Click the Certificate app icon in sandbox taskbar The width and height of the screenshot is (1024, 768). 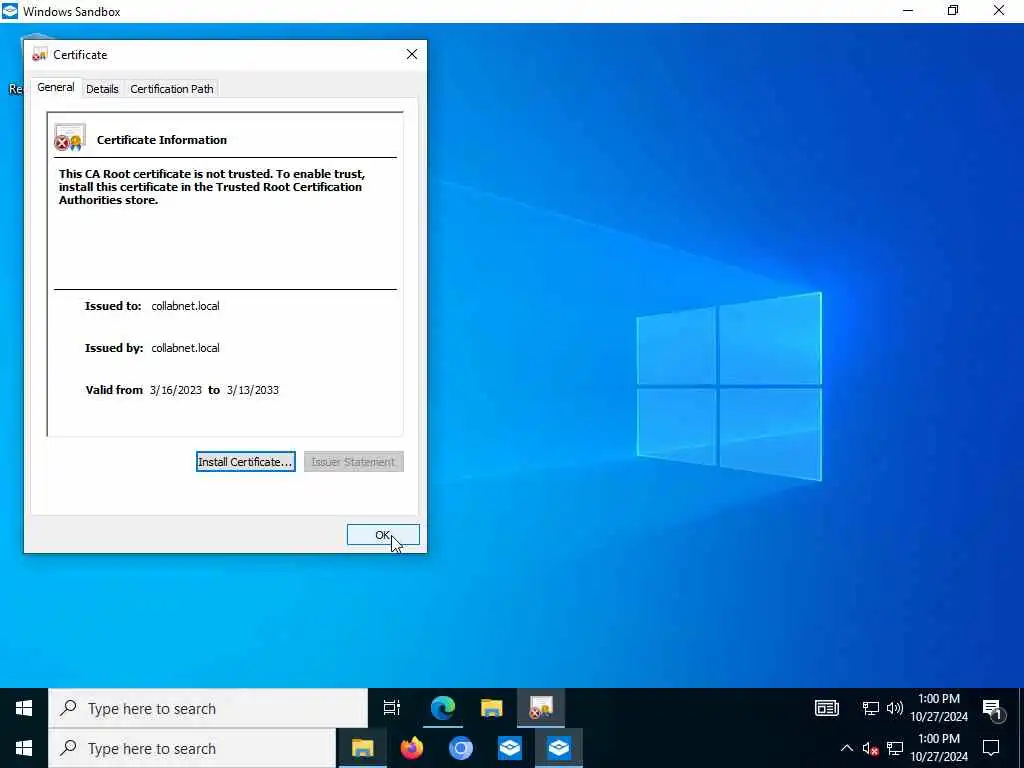(x=541, y=708)
